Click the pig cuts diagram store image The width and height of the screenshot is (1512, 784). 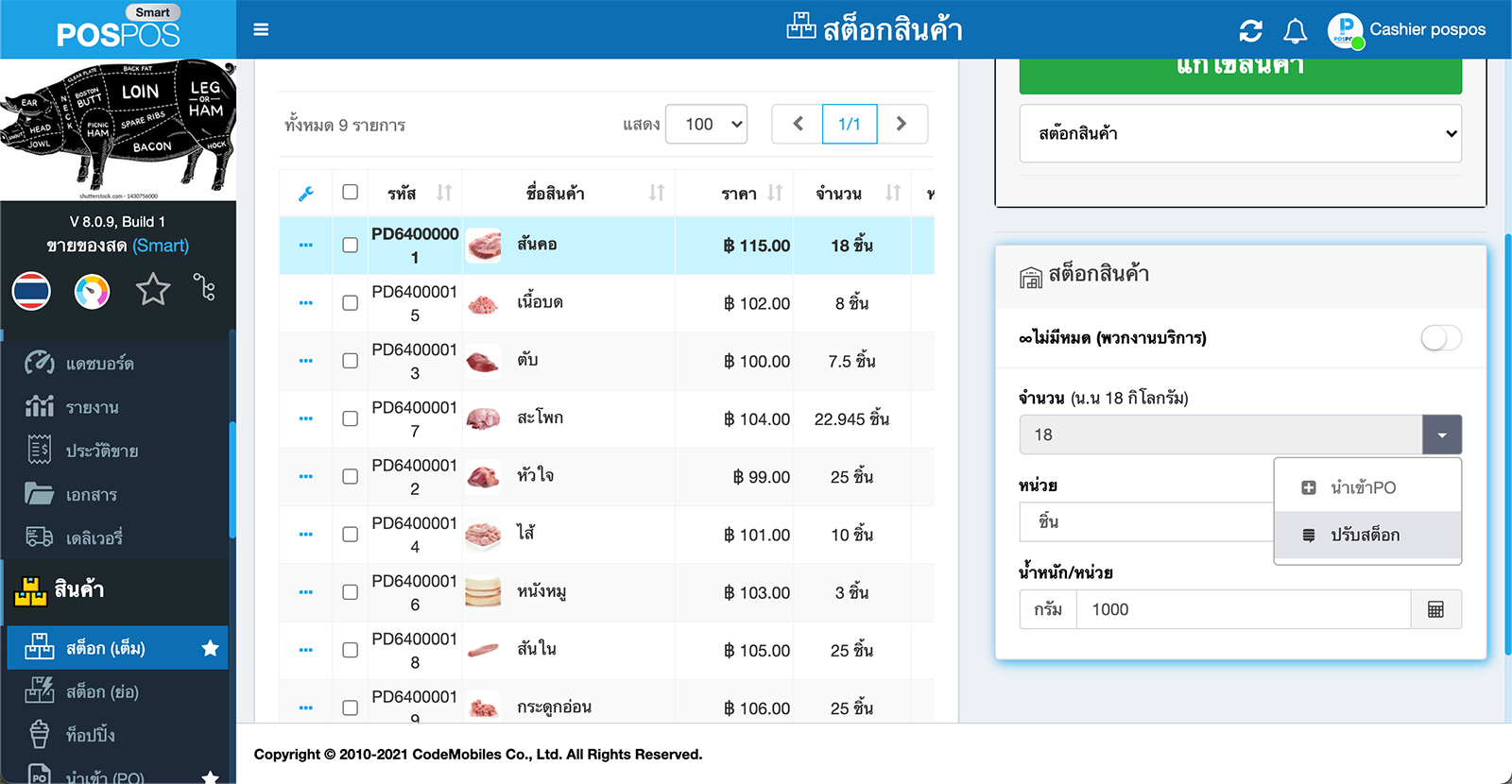pos(118,129)
